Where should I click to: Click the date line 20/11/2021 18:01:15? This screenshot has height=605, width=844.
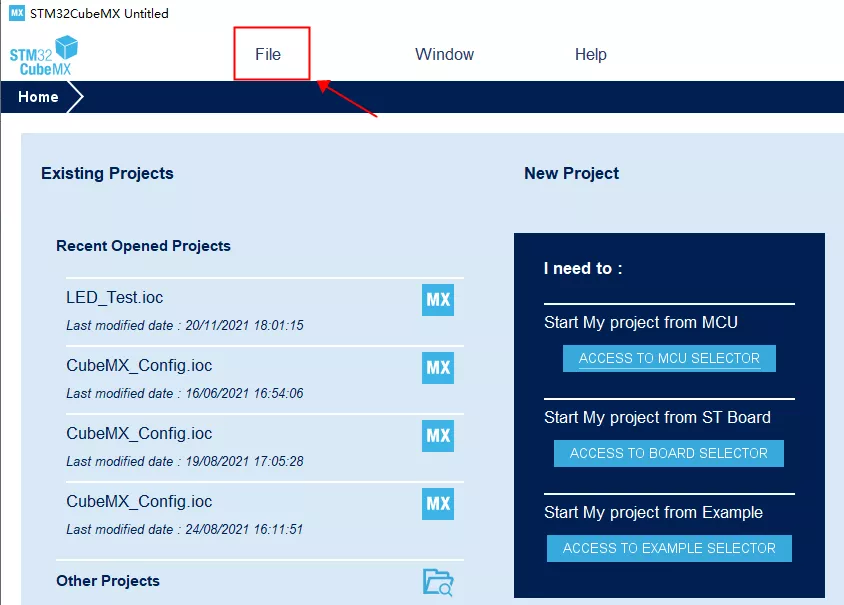(185, 325)
